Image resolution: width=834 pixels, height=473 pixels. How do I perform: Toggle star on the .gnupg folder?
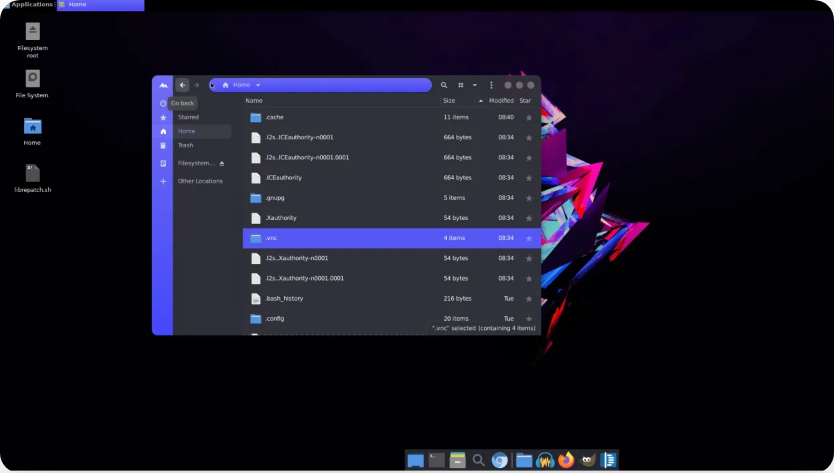(529, 198)
